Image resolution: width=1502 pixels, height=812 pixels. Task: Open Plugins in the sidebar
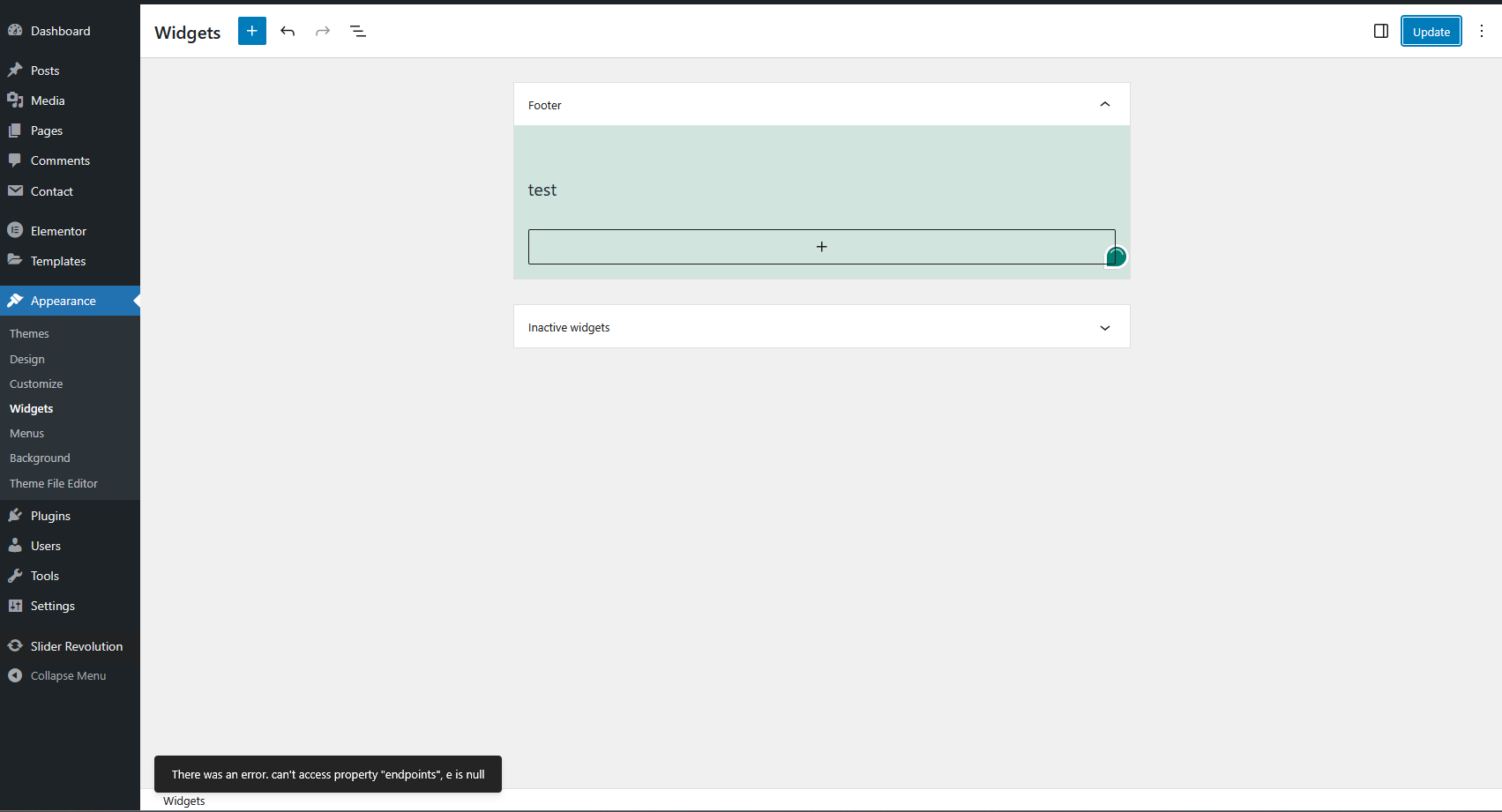(50, 516)
